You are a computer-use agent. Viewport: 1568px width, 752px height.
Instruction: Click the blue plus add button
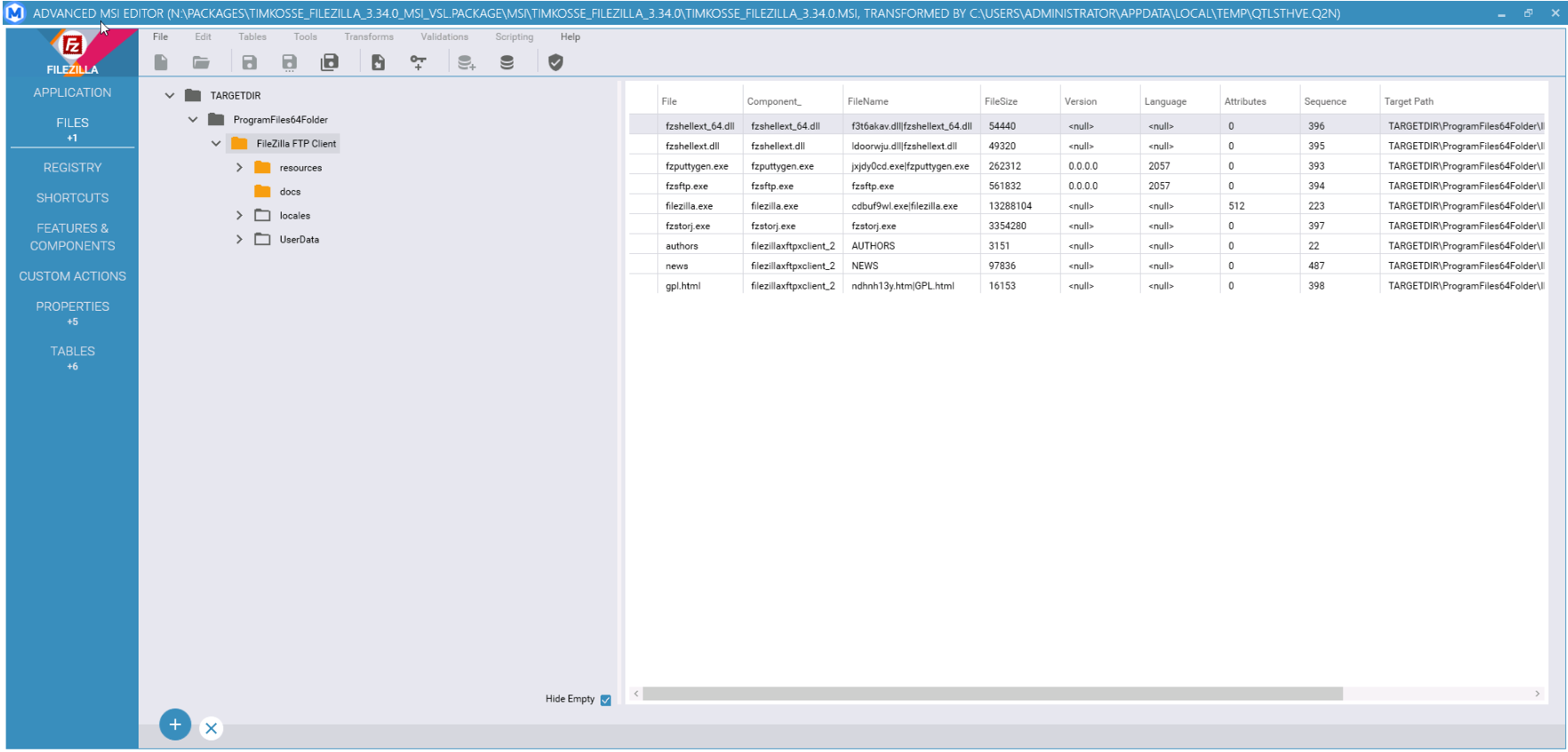click(175, 724)
